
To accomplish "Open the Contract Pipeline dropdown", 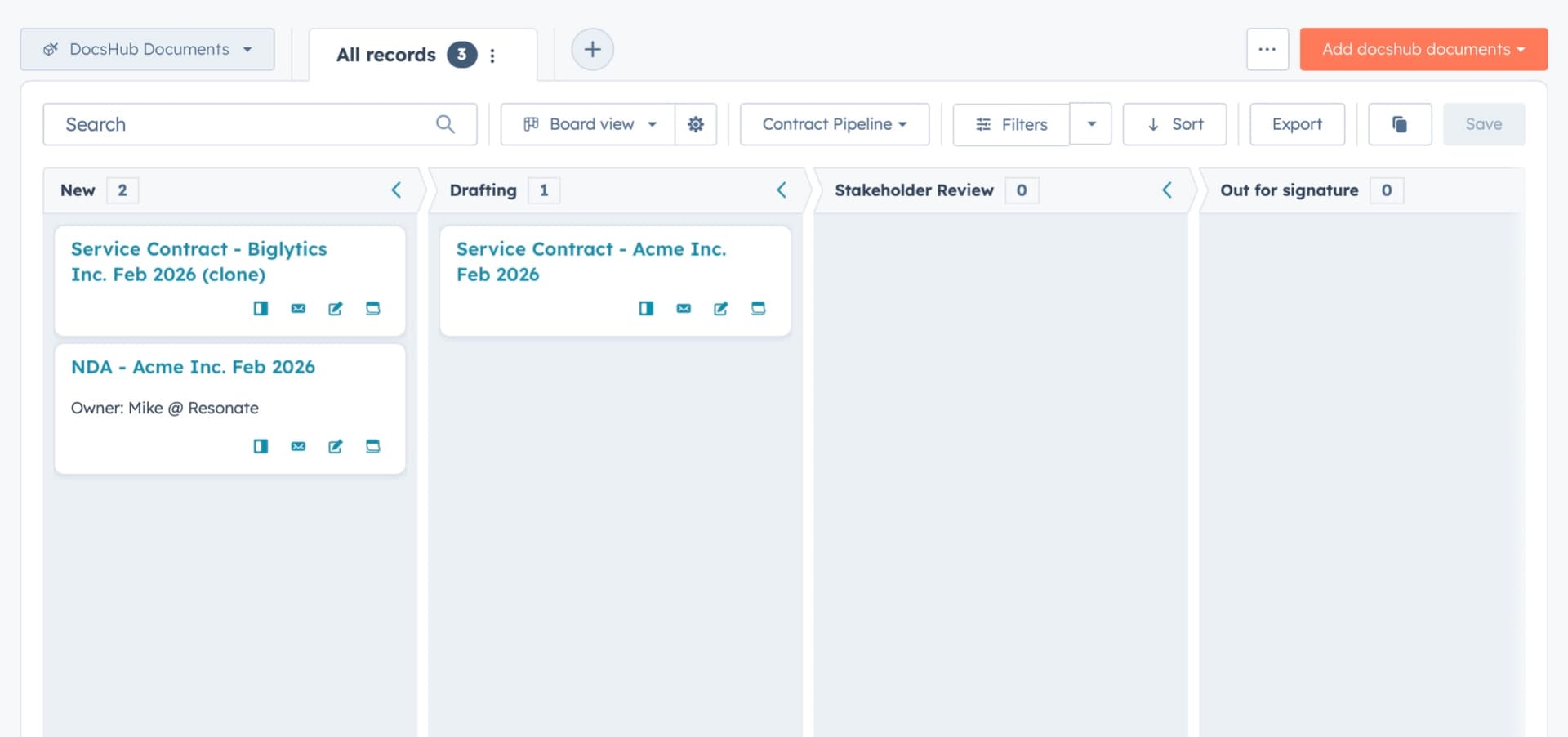I will [x=834, y=124].
